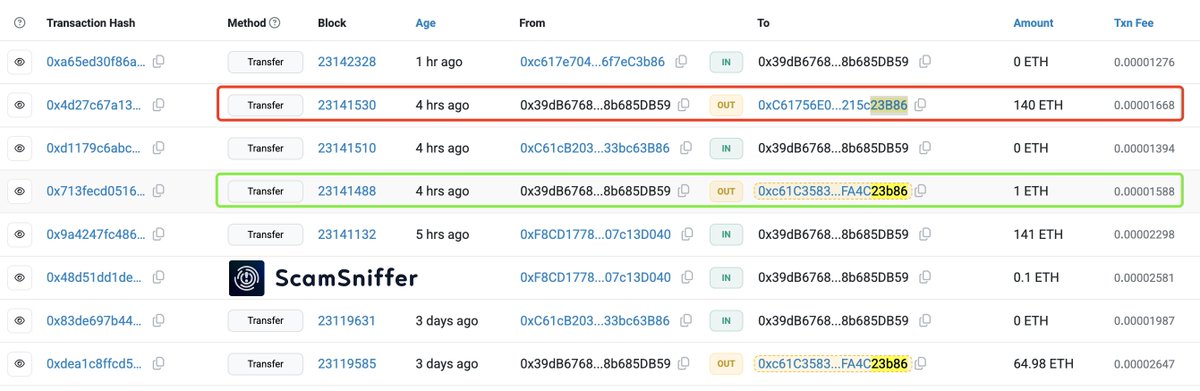Open quick view eye for 0x9a4247fc486 transaction
Viewport: 1200px width, 391px height.
tap(18, 234)
